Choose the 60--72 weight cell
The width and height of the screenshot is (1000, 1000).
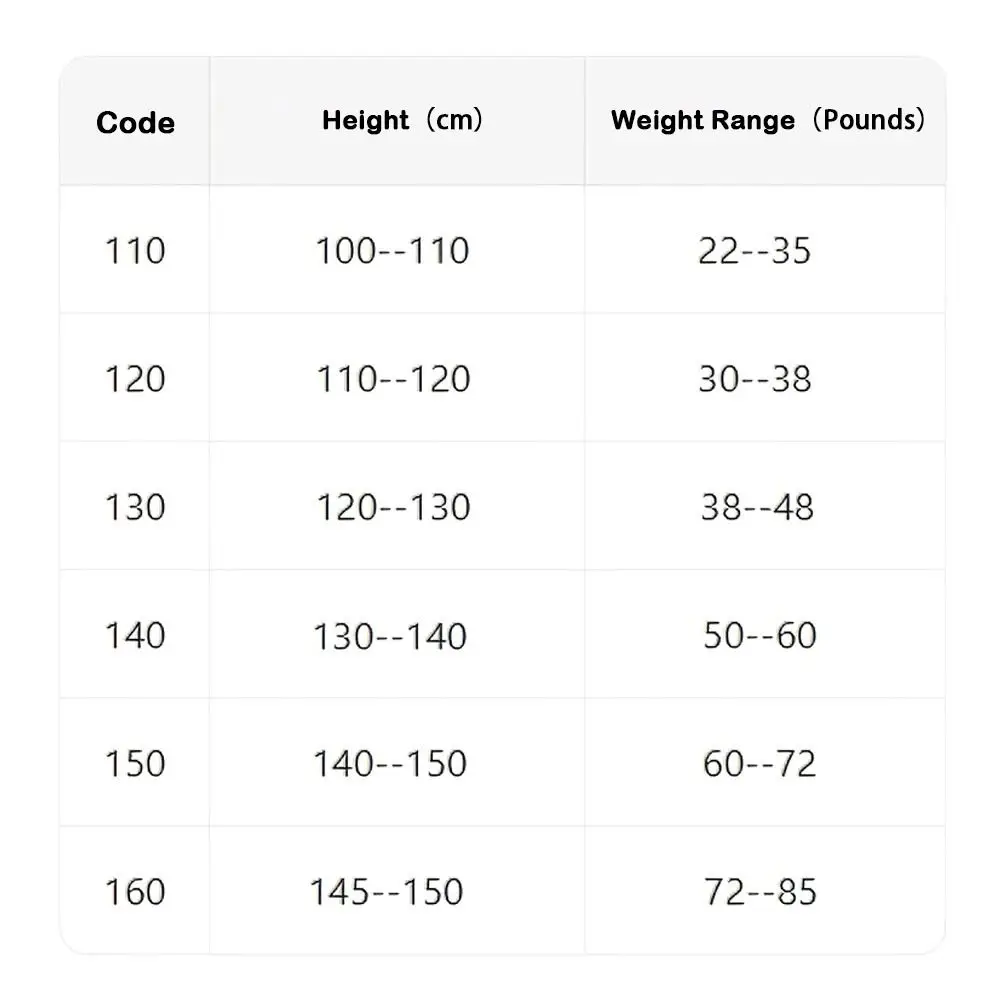[x=759, y=764]
